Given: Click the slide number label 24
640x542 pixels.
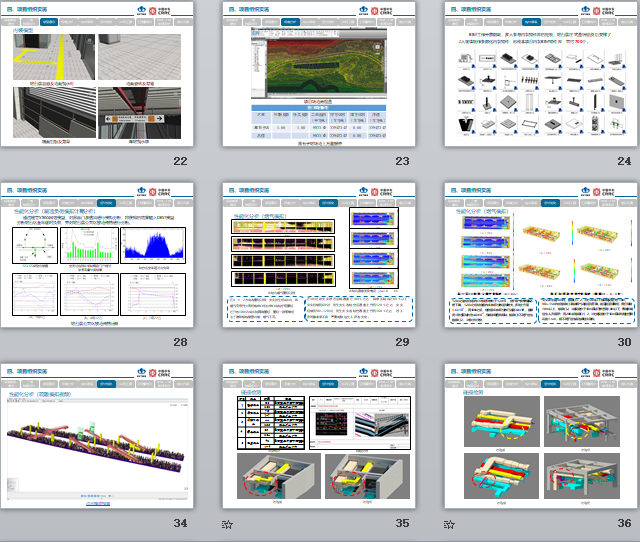Looking at the screenshot, I should (624, 161).
